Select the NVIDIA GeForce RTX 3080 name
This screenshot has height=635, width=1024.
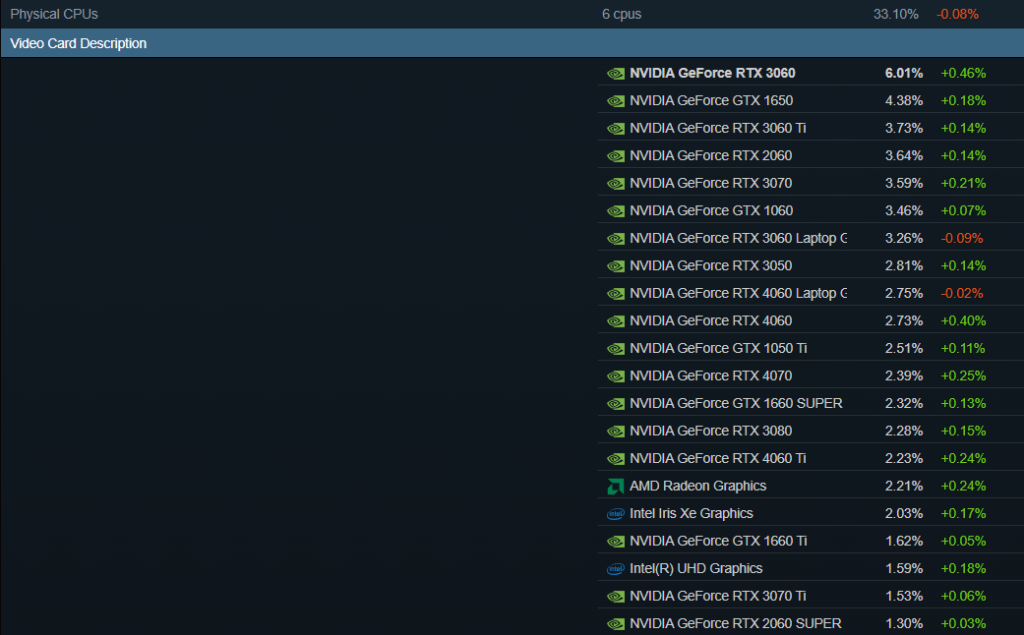coord(711,431)
